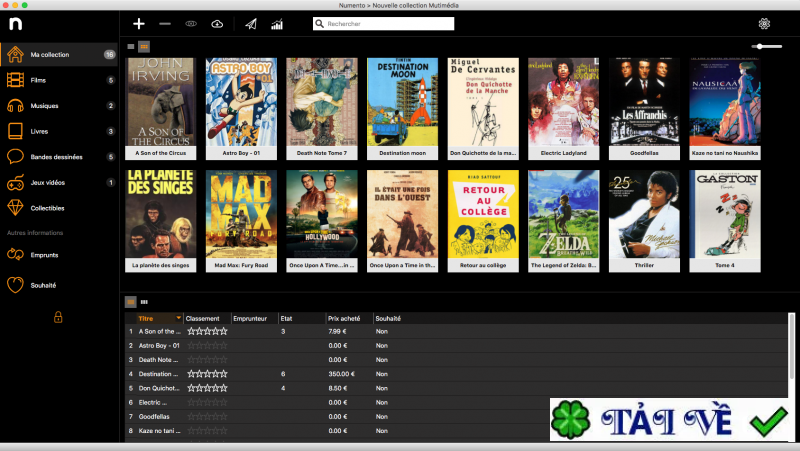
Task: Toggle the eye preview icon in toolbar
Action: [191, 23]
